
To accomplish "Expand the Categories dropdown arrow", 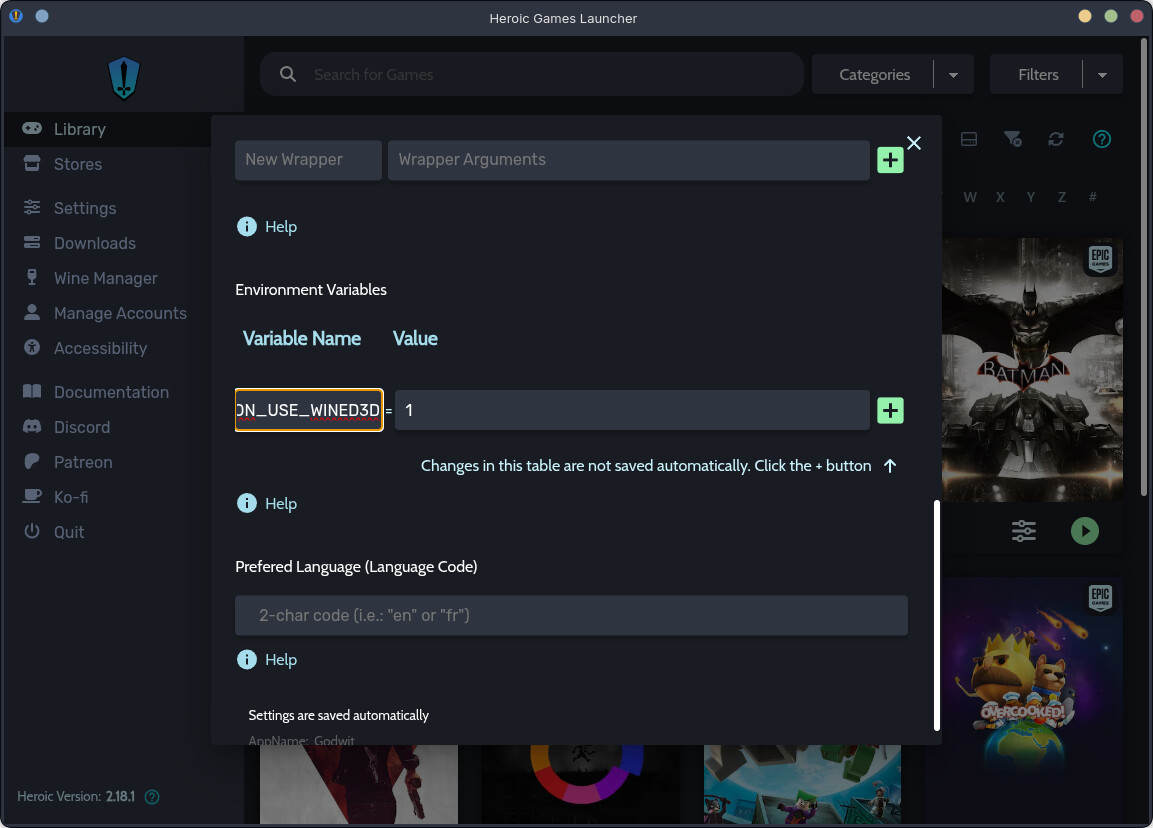I will click(x=953, y=75).
